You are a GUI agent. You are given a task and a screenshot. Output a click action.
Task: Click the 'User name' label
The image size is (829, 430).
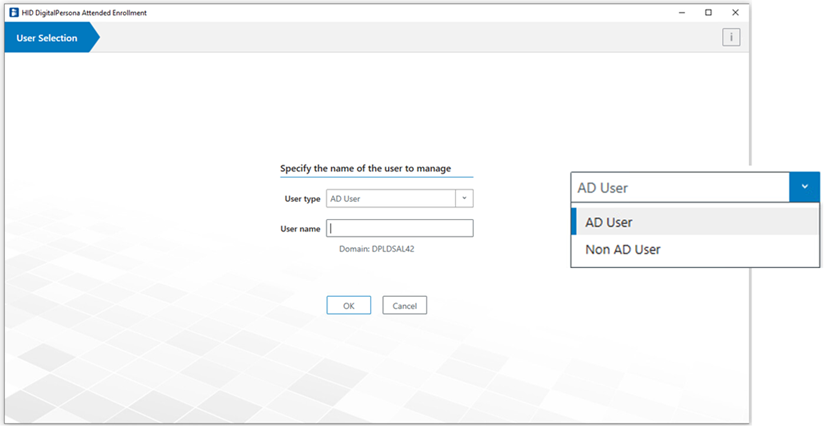click(x=300, y=229)
